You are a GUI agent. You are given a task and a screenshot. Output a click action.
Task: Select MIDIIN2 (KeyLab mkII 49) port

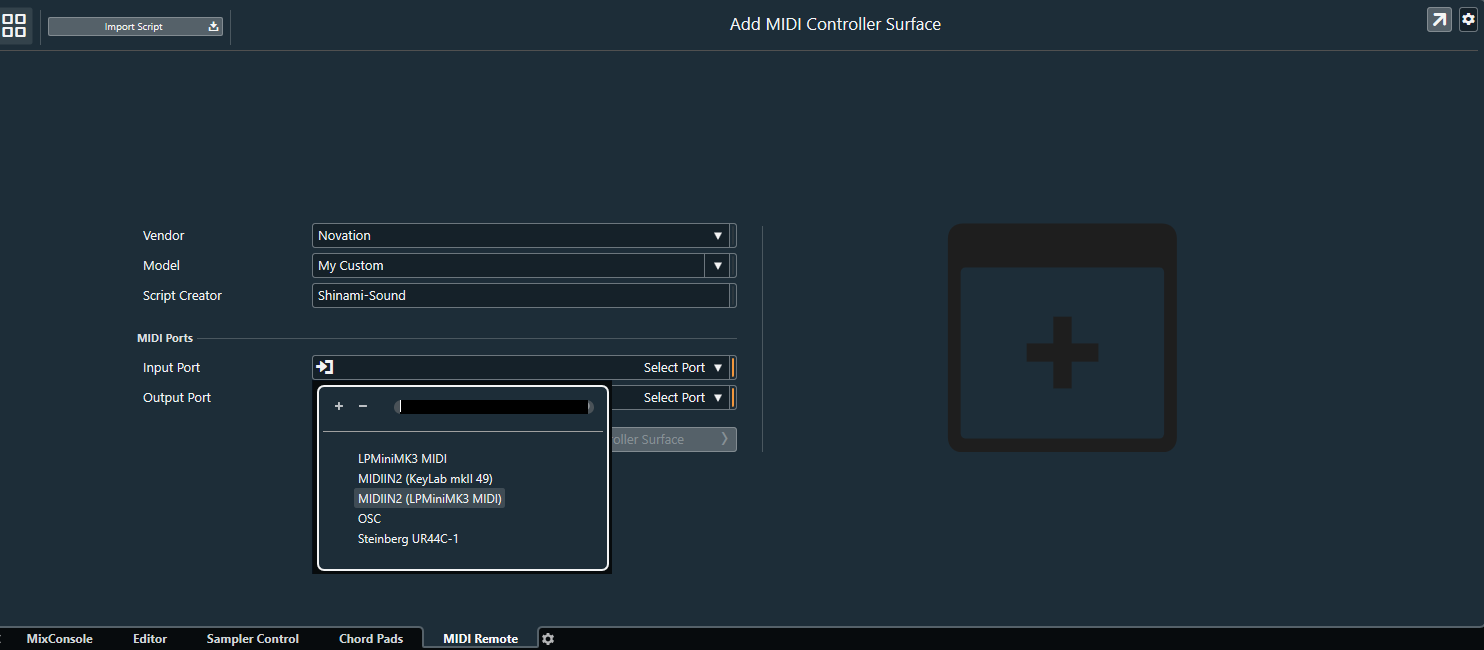[425, 478]
